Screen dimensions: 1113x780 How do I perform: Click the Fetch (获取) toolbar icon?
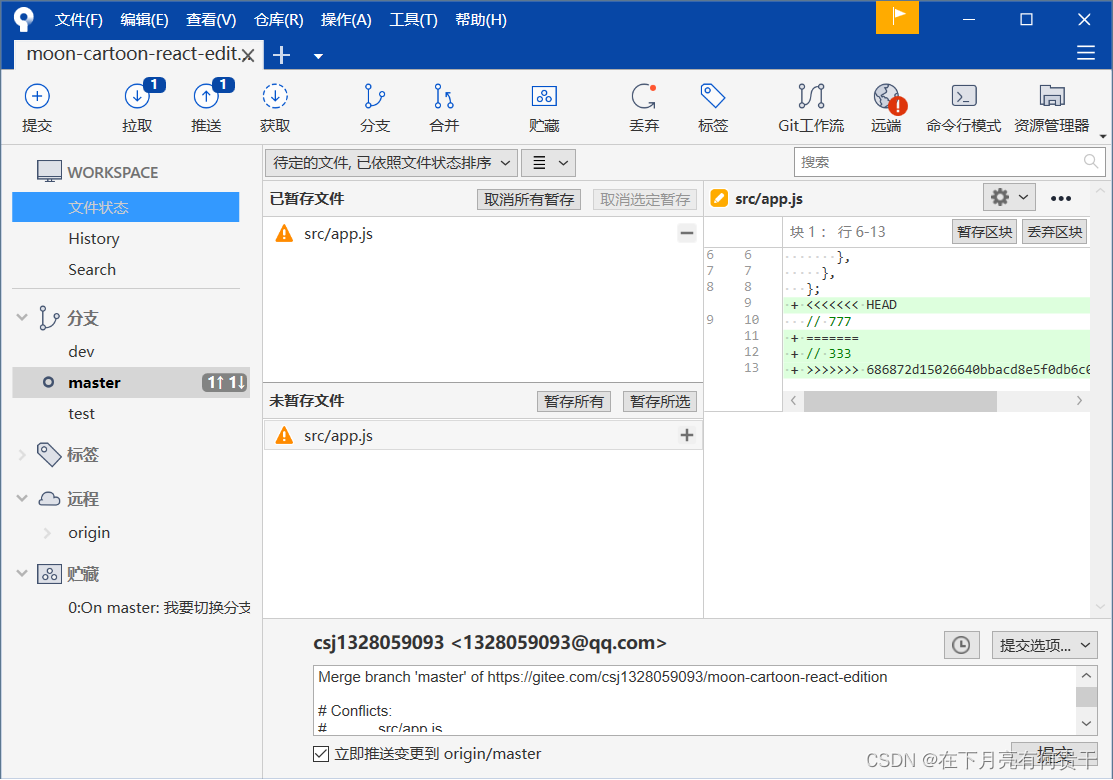tap(275, 108)
